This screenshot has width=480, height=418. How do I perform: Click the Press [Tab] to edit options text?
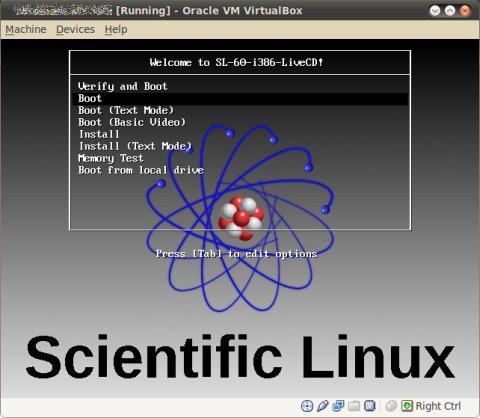click(236, 254)
